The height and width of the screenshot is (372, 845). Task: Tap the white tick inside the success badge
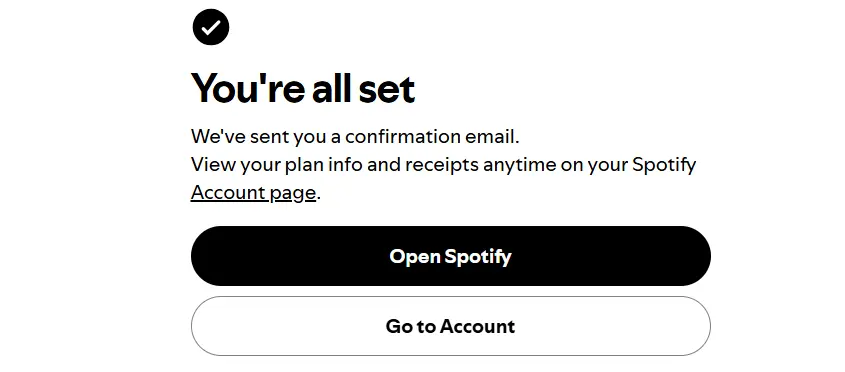(x=211, y=27)
